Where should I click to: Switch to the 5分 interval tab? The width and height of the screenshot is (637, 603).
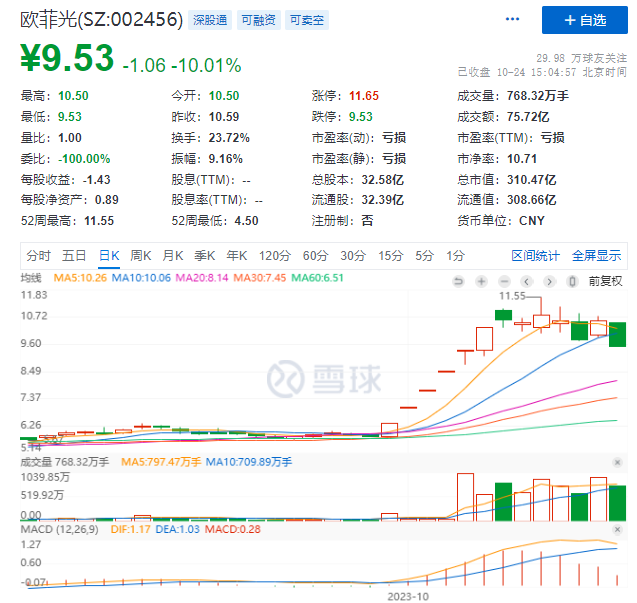click(425, 256)
